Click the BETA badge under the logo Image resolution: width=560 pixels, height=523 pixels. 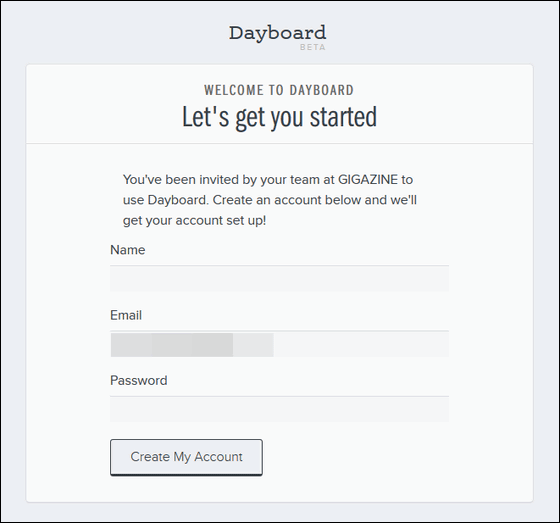(312, 47)
